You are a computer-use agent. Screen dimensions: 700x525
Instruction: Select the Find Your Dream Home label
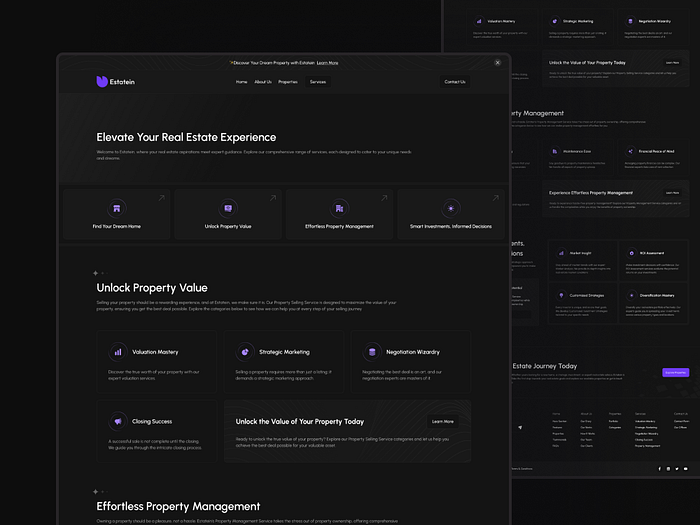point(117,226)
